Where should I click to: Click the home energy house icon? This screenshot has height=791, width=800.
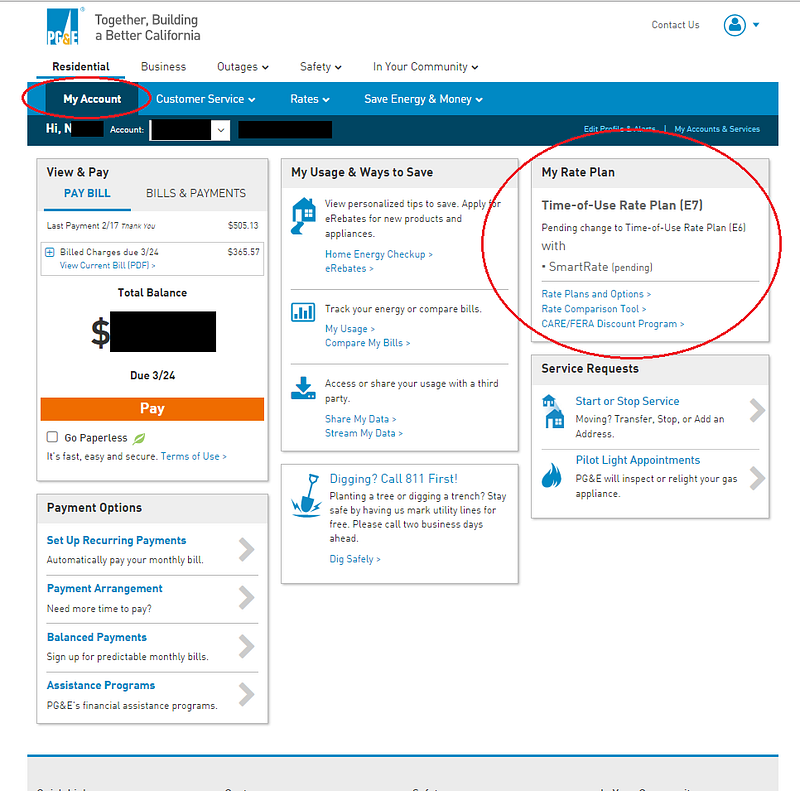303,215
